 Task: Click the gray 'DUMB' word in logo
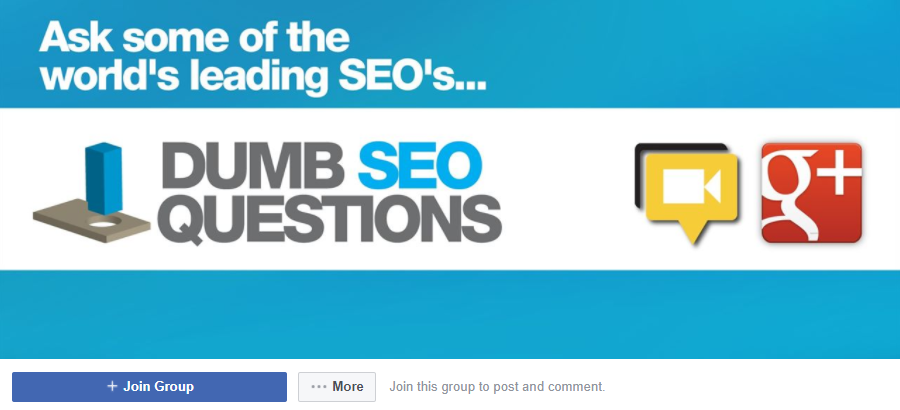click(253, 166)
